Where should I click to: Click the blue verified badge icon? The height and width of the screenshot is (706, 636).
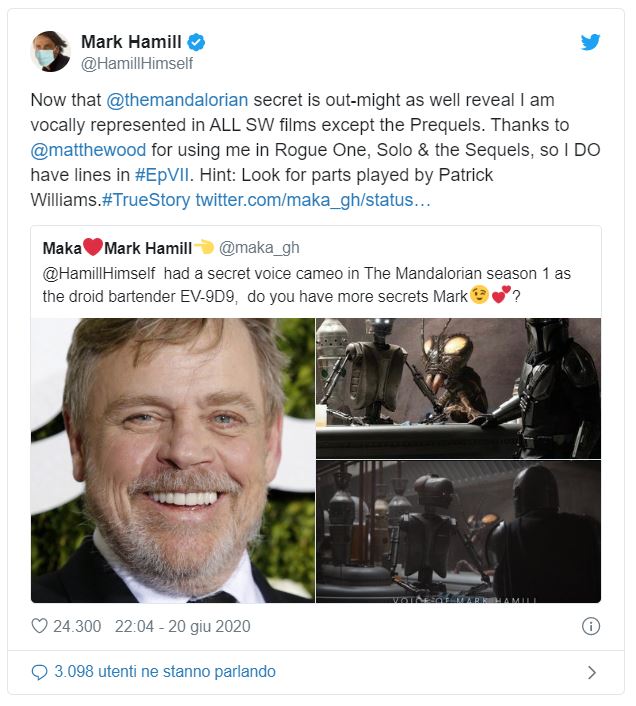click(x=196, y=42)
